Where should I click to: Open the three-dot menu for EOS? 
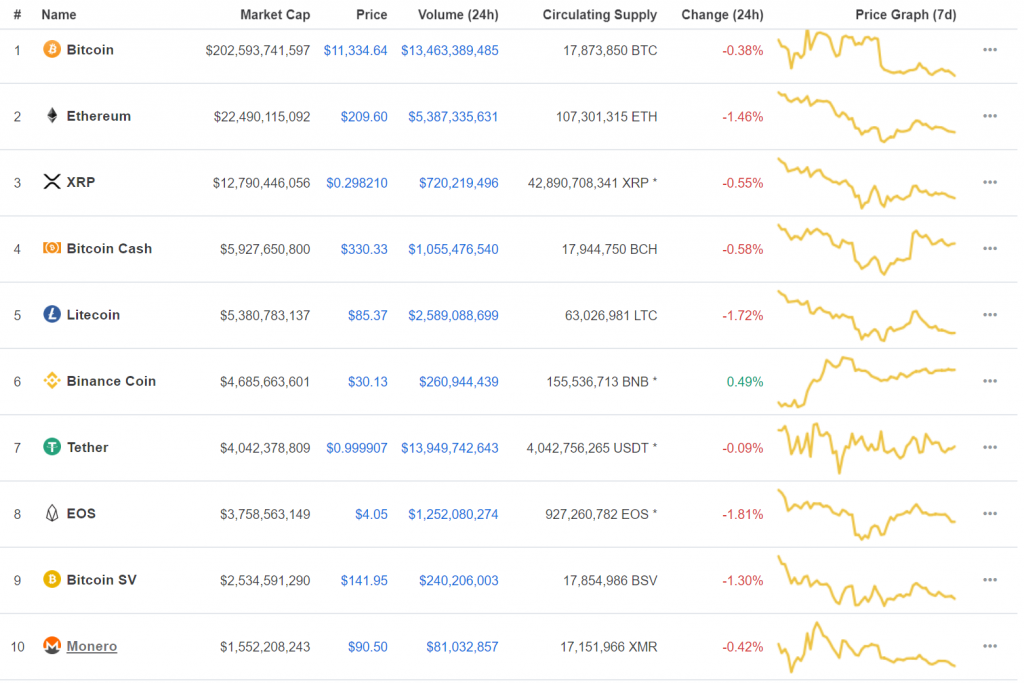pos(989,513)
